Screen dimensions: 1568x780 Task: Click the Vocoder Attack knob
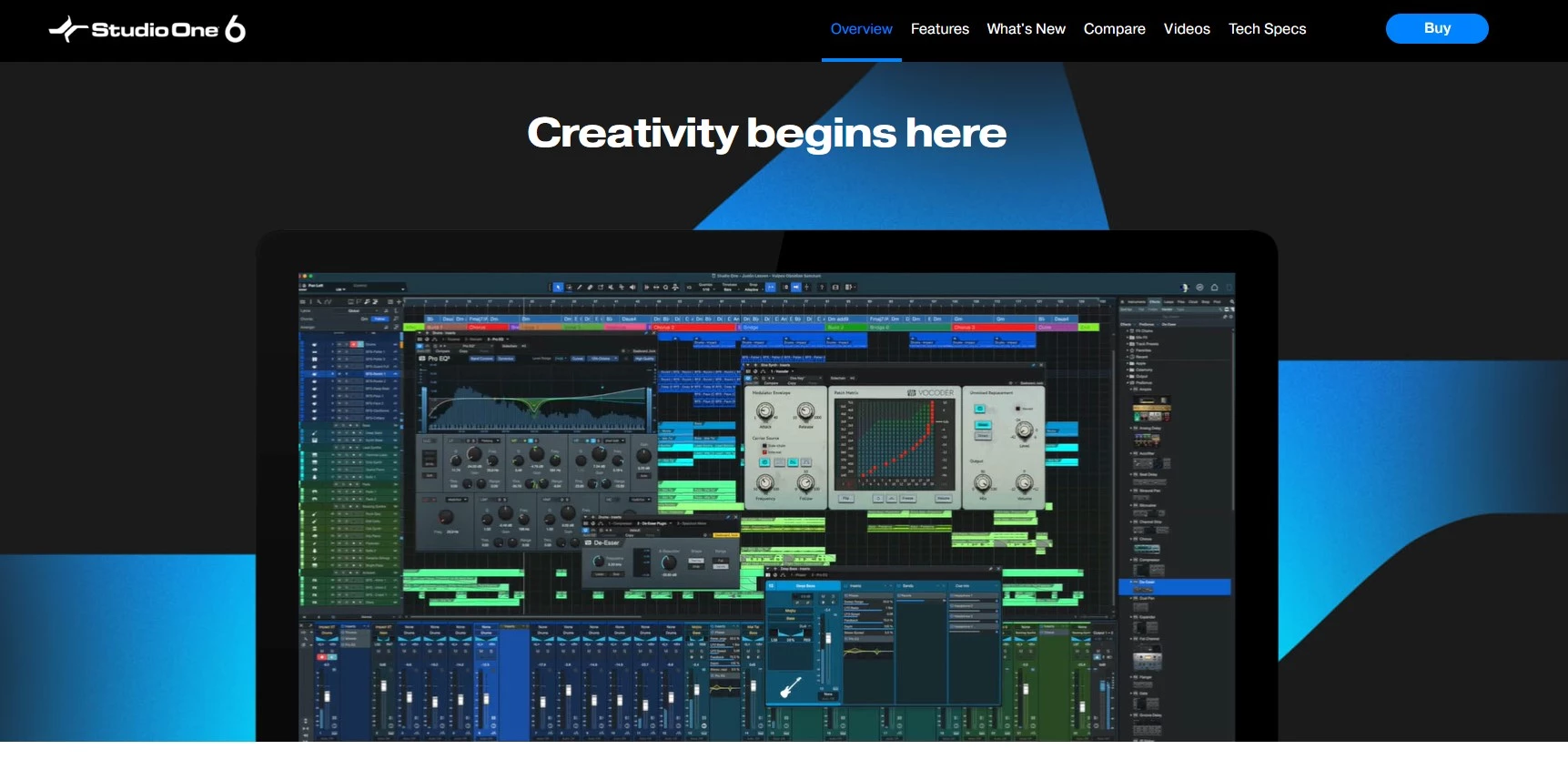(x=765, y=412)
